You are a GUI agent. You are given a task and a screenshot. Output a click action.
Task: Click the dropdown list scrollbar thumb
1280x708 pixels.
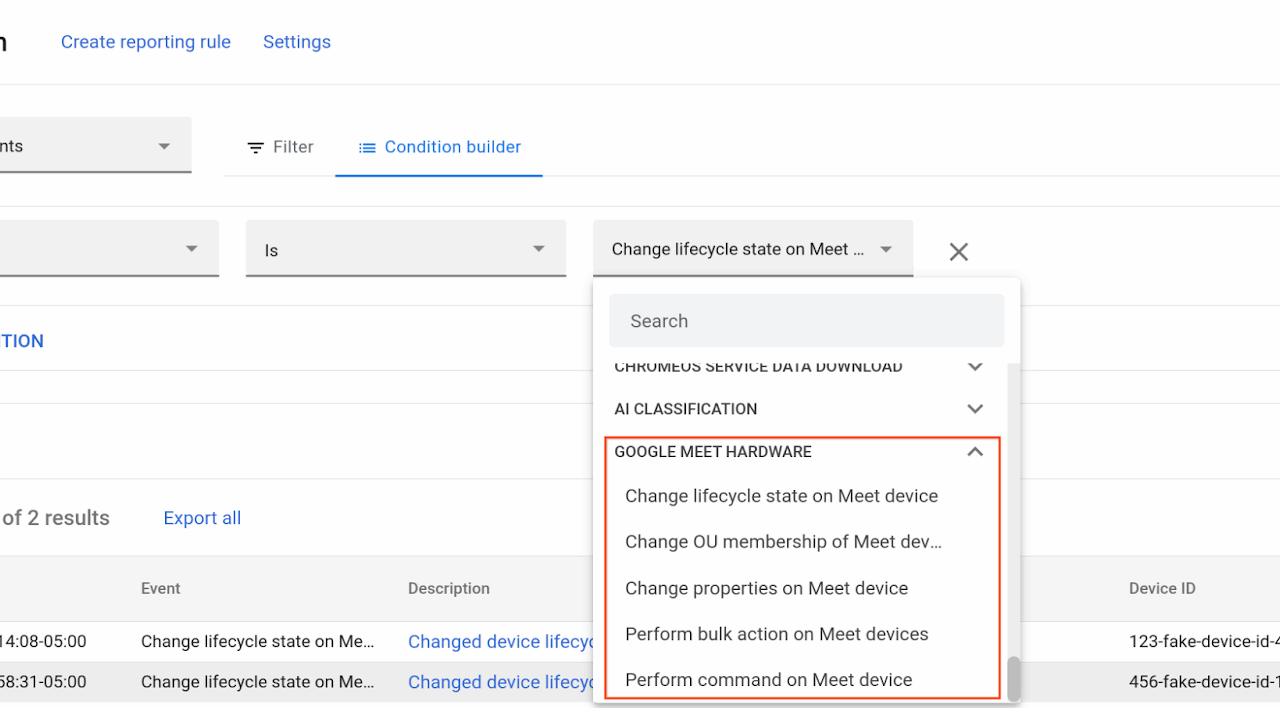(x=1013, y=679)
